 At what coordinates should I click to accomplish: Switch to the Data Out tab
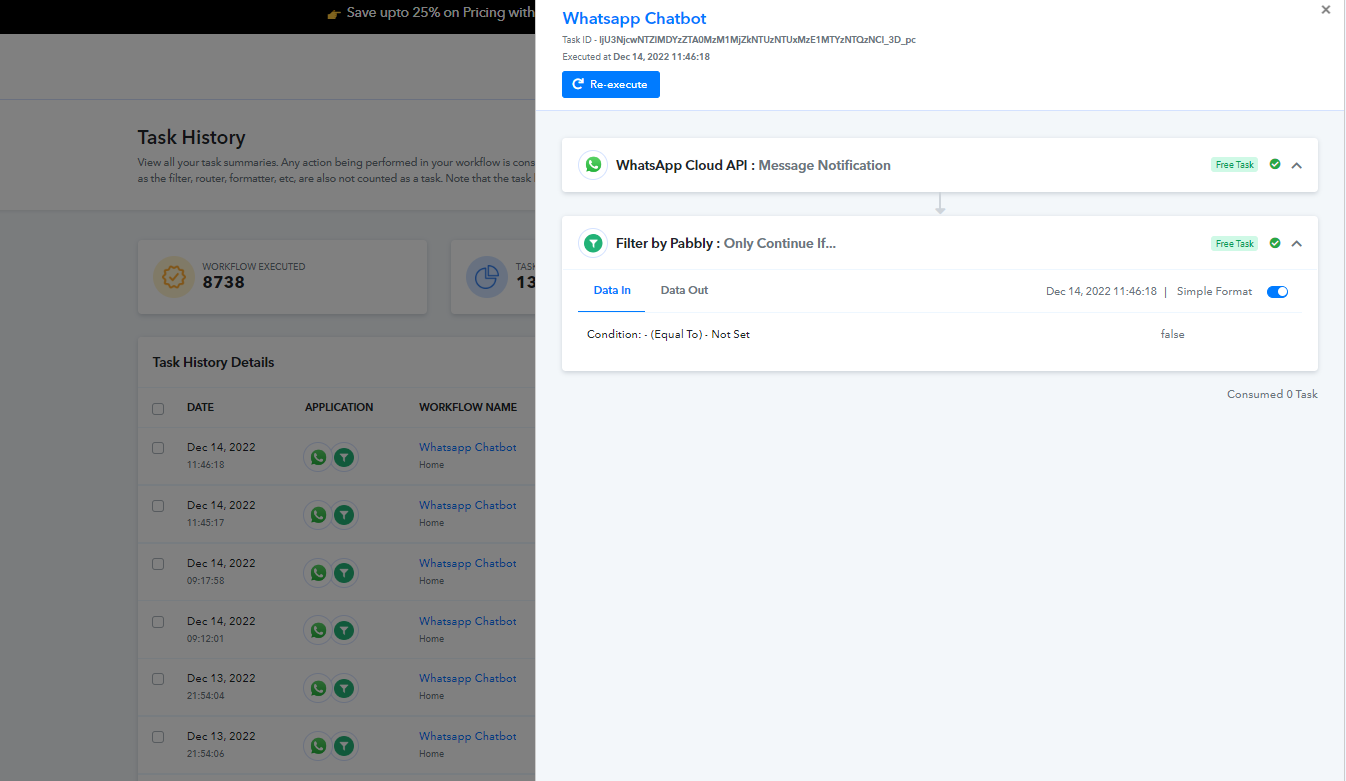pyautogui.click(x=684, y=290)
